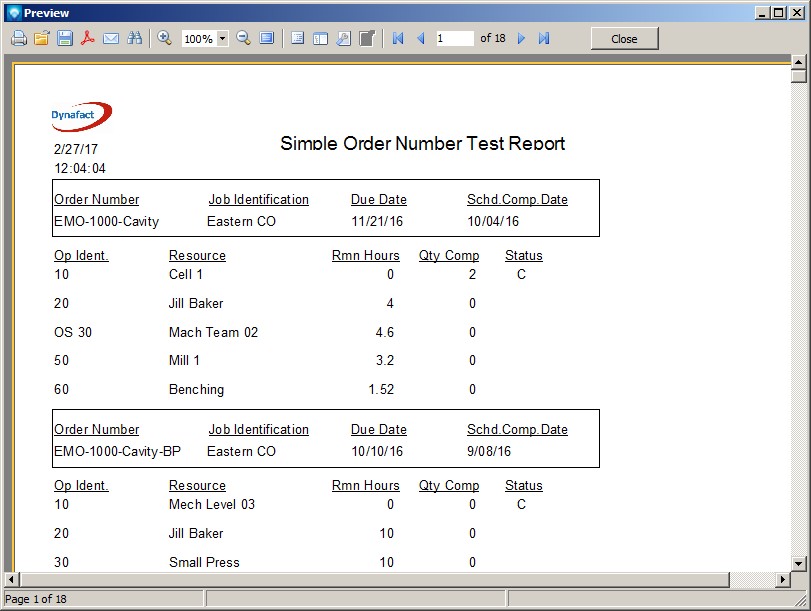This screenshot has height=611, width=811.
Task: Click the vertical scrollbar up arrow
Action: point(798,62)
